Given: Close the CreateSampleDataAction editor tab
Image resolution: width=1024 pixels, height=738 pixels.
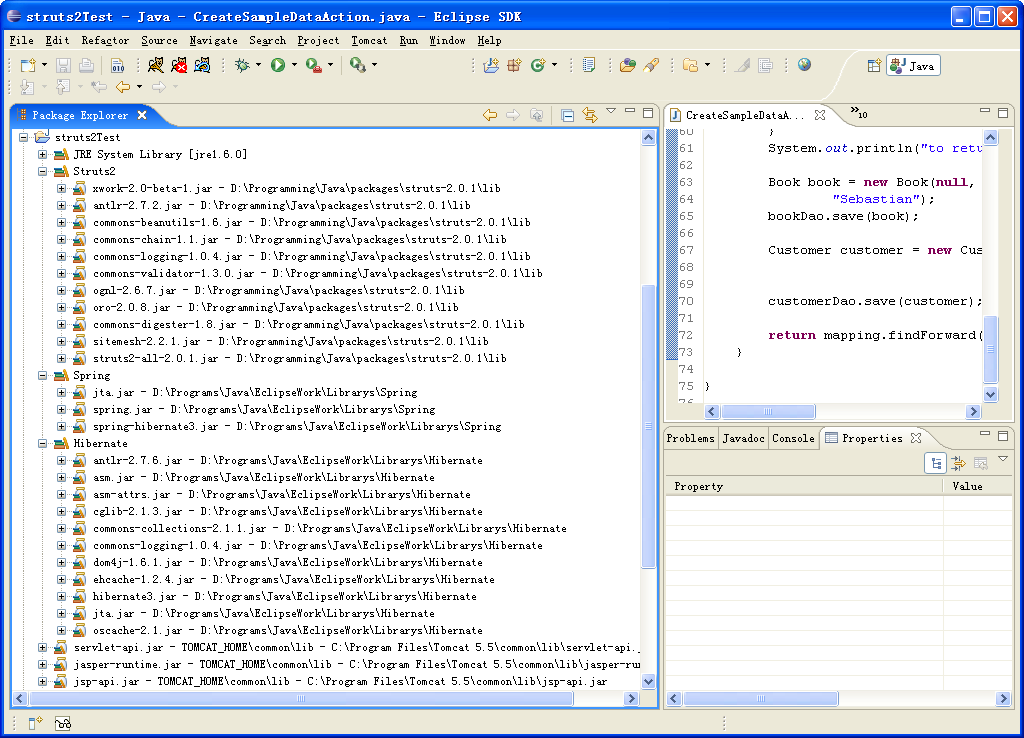Looking at the screenshot, I should tap(820, 115).
